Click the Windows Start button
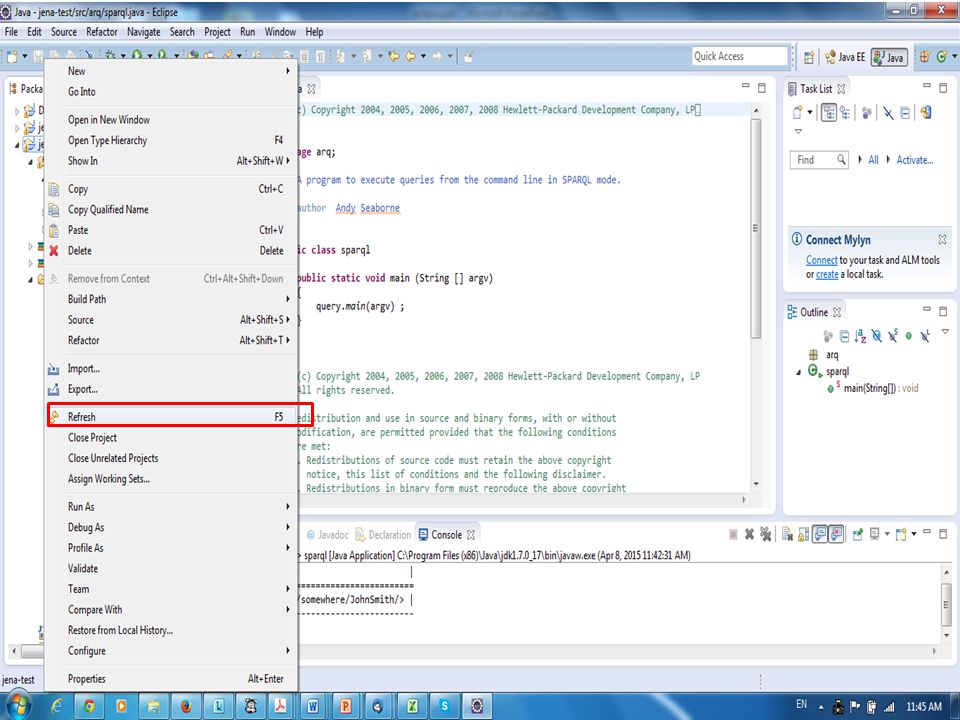This screenshot has width=960, height=720. tap(17, 706)
